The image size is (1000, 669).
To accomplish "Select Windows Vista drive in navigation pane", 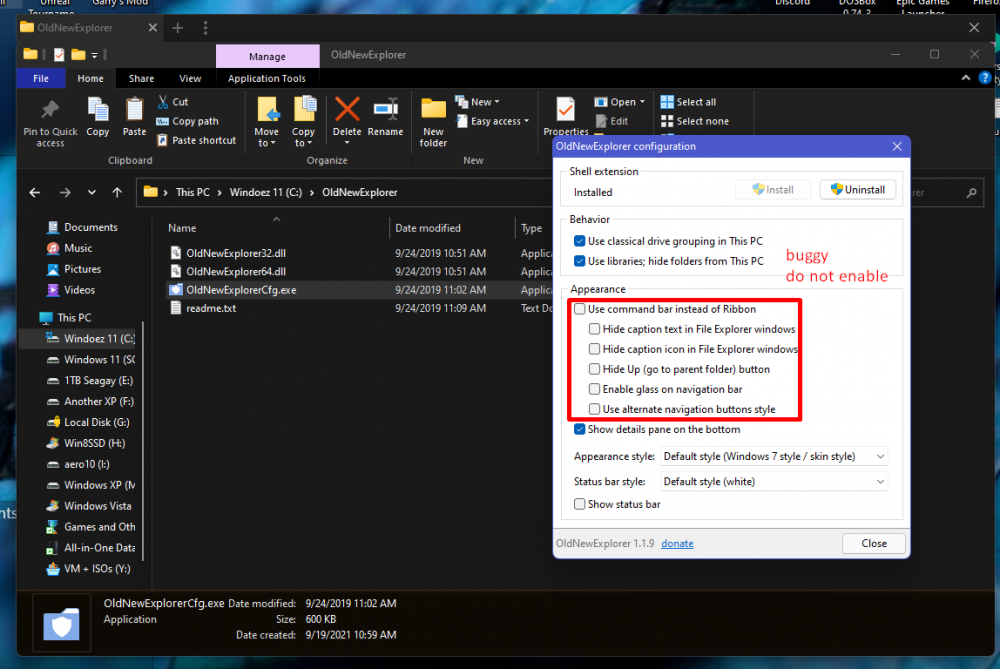I will (98, 506).
